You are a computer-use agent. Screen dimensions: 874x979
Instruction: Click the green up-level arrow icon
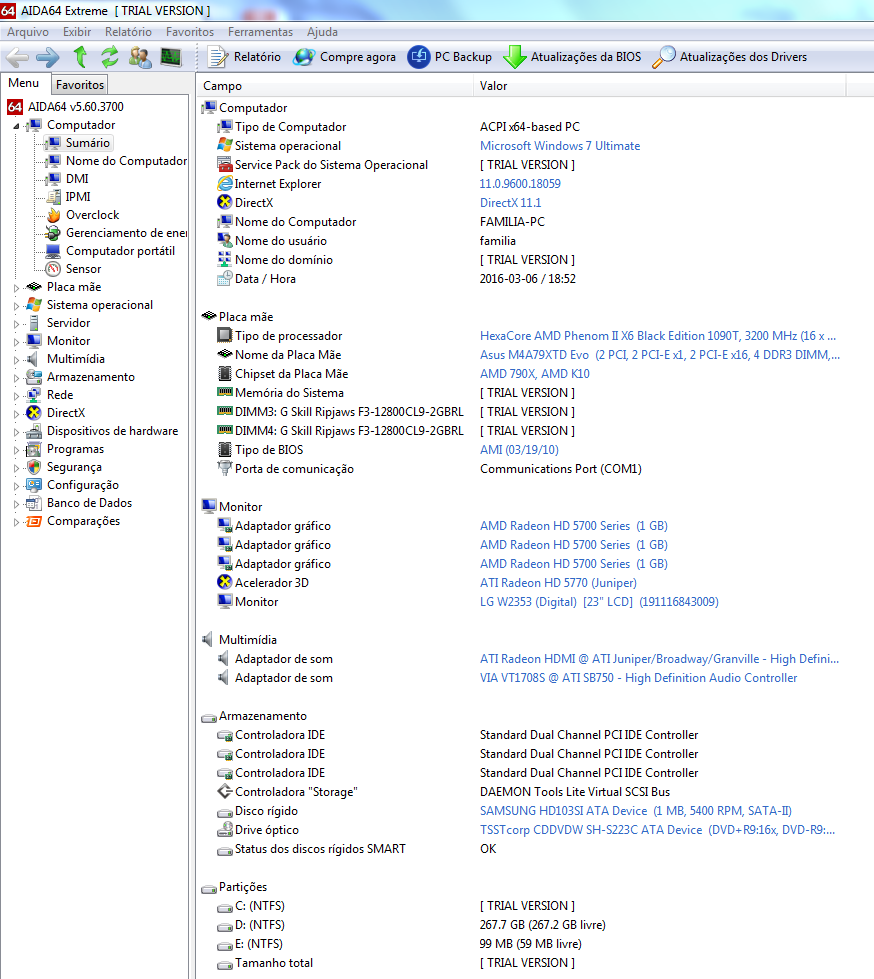(x=80, y=57)
